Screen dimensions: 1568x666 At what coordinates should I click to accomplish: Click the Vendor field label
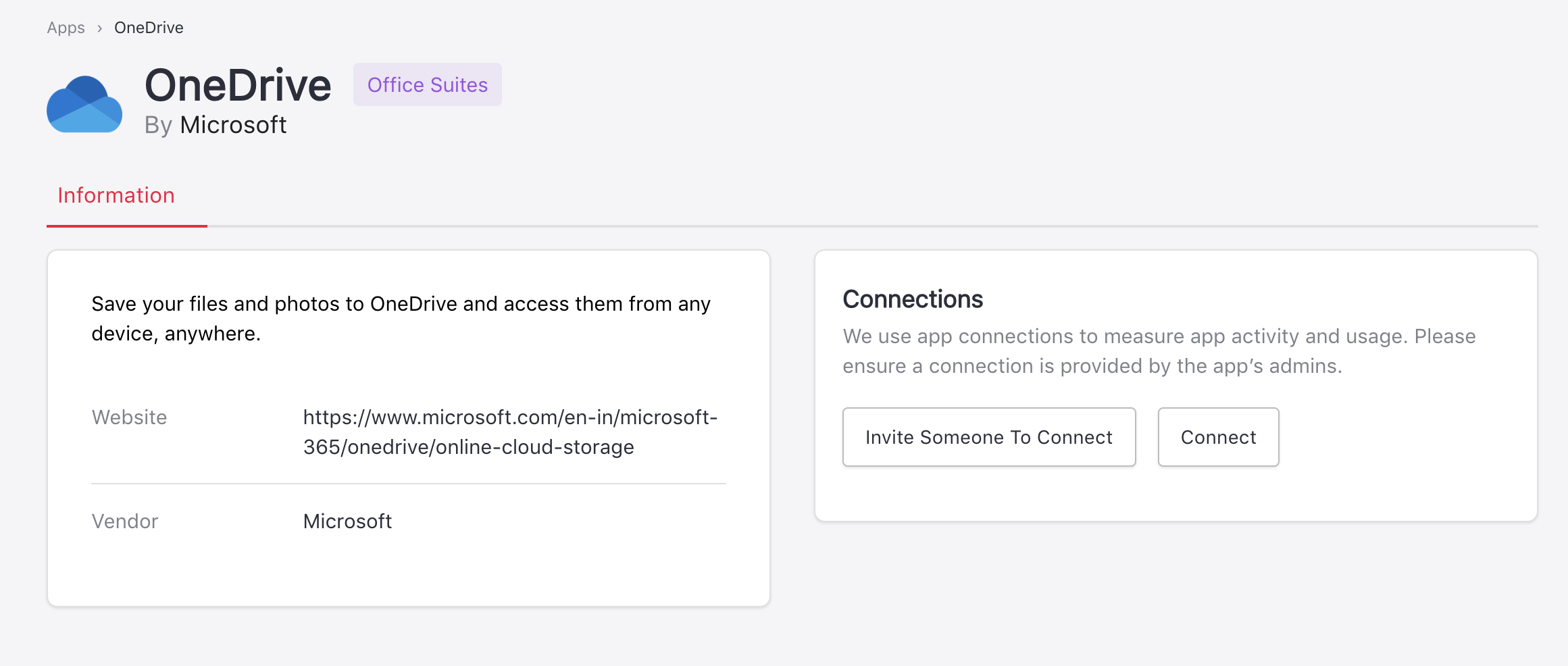pyautogui.click(x=125, y=521)
